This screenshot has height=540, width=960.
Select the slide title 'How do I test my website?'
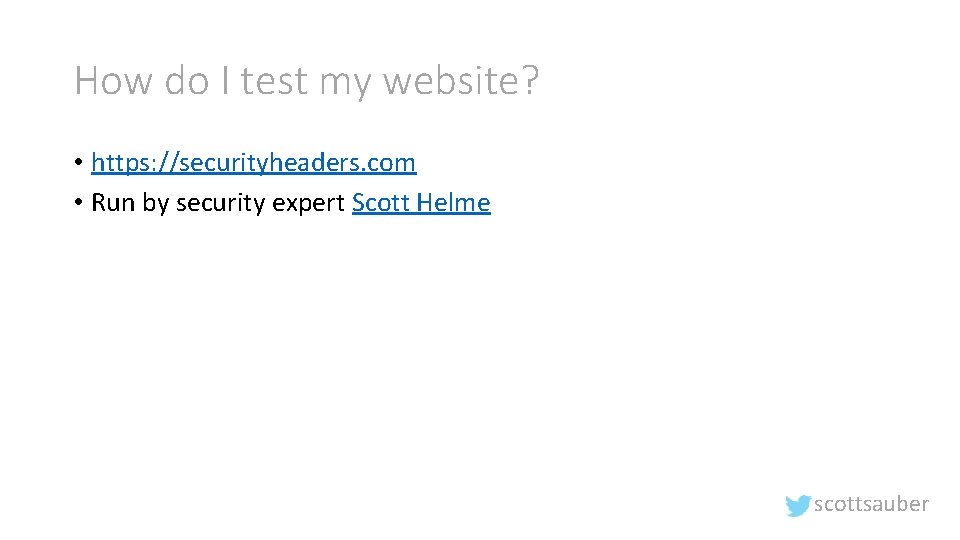[x=306, y=80]
